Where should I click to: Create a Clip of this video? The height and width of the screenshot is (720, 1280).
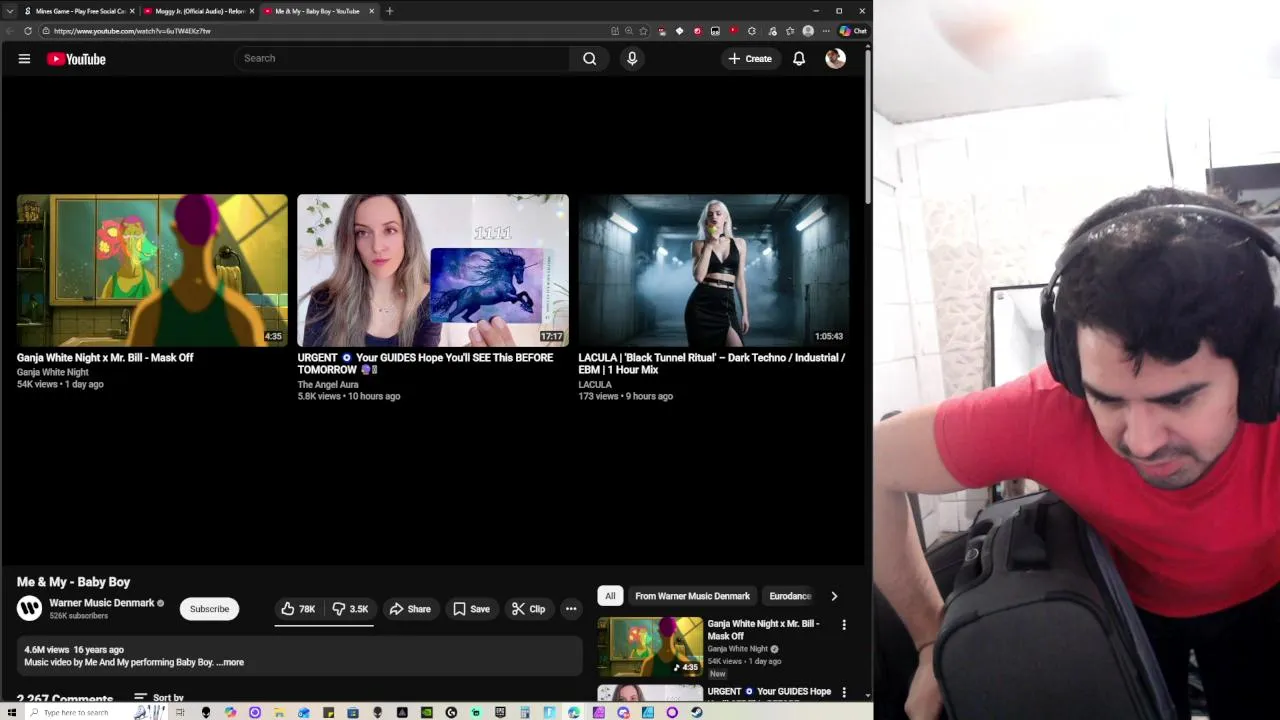[x=528, y=609]
